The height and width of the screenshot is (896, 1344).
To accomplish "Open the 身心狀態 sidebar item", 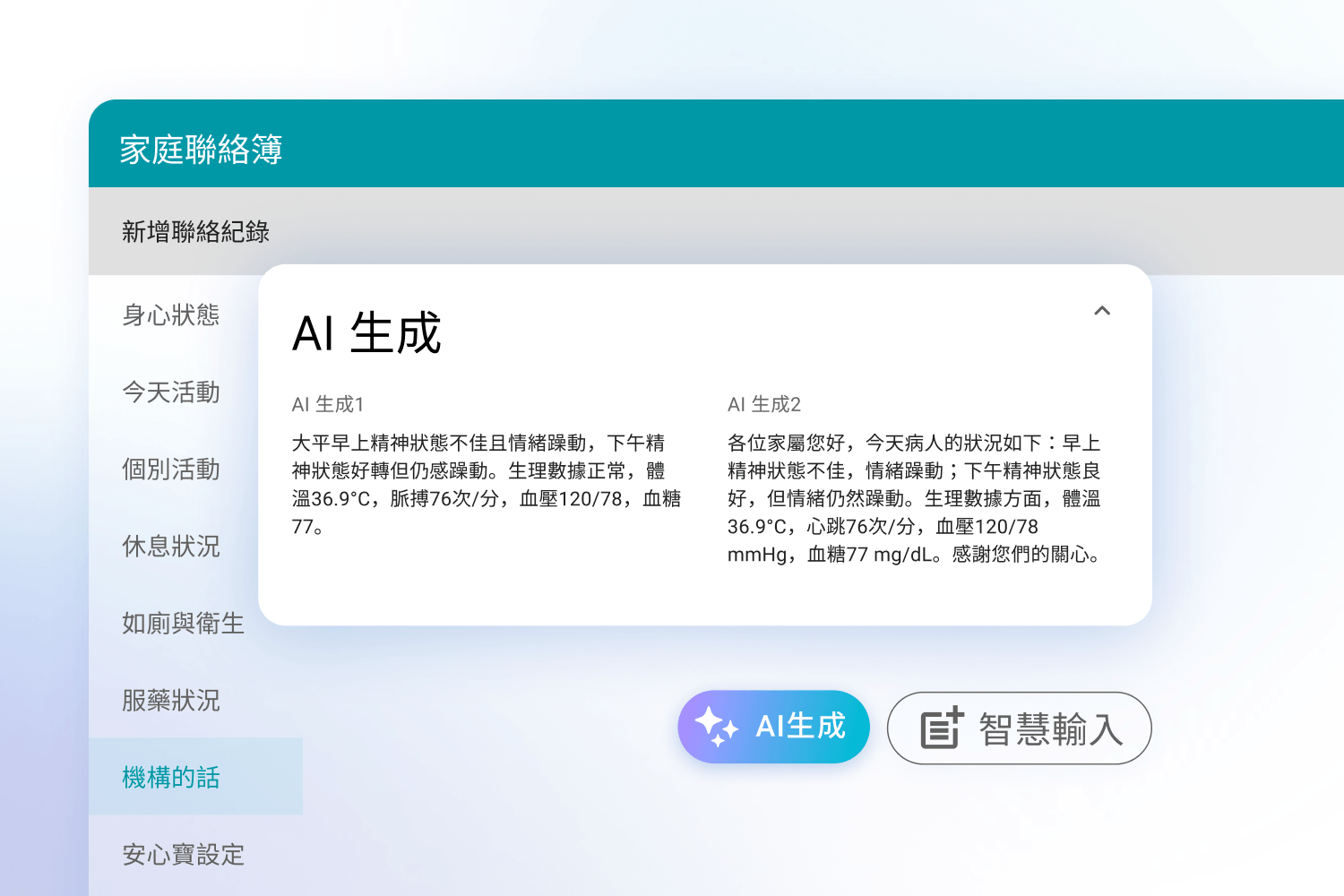I will click(x=171, y=315).
